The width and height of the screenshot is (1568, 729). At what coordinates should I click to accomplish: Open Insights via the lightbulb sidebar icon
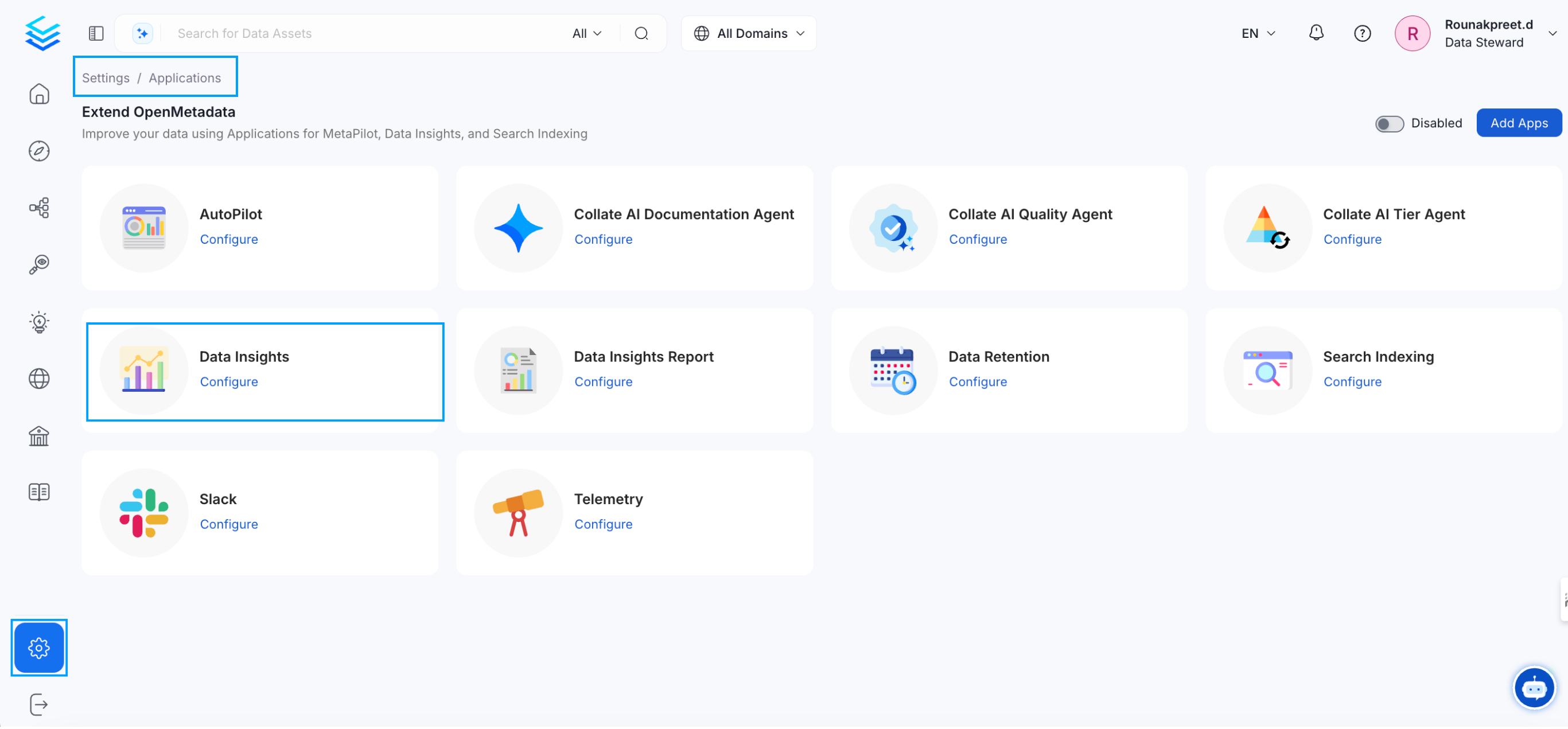click(x=39, y=321)
